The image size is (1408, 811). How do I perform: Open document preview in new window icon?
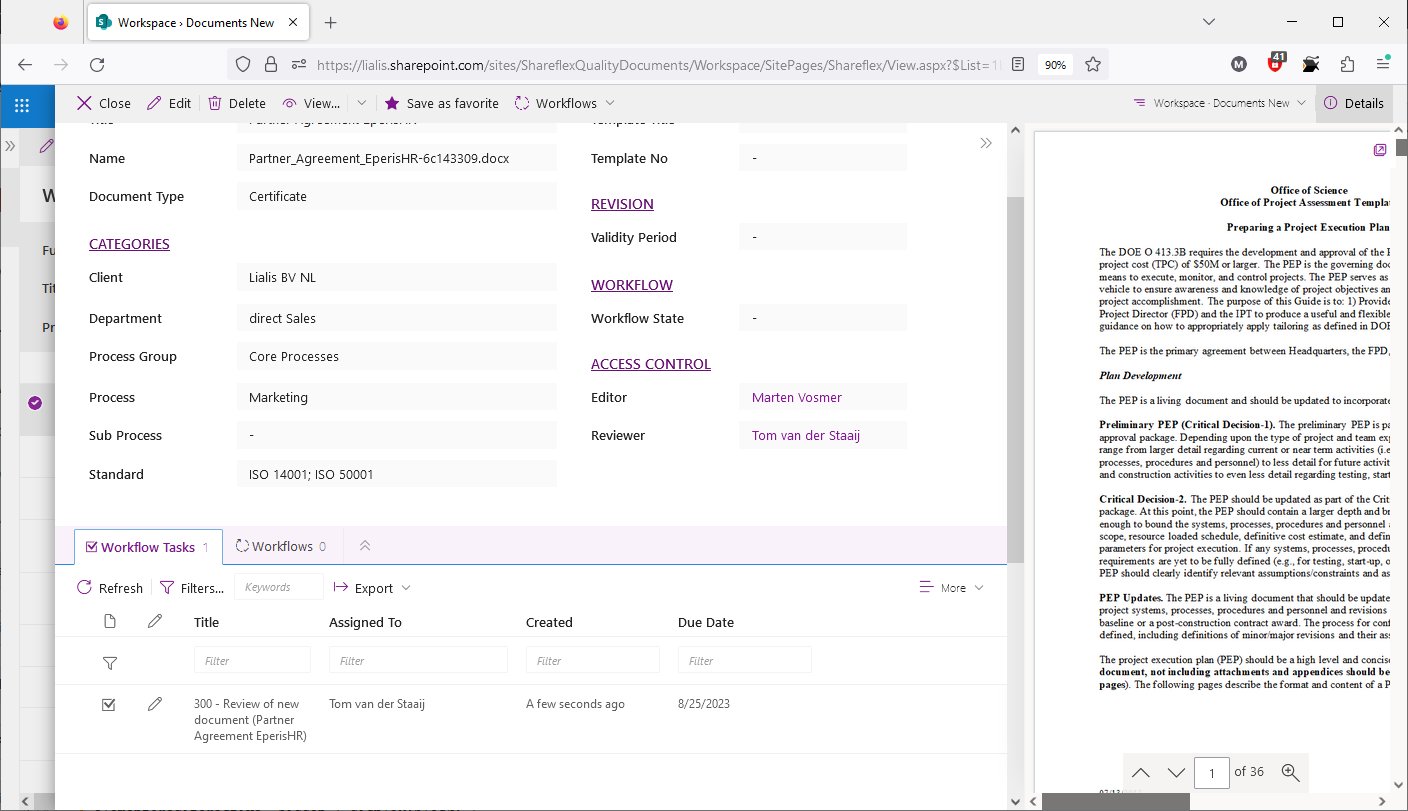coord(1379,150)
